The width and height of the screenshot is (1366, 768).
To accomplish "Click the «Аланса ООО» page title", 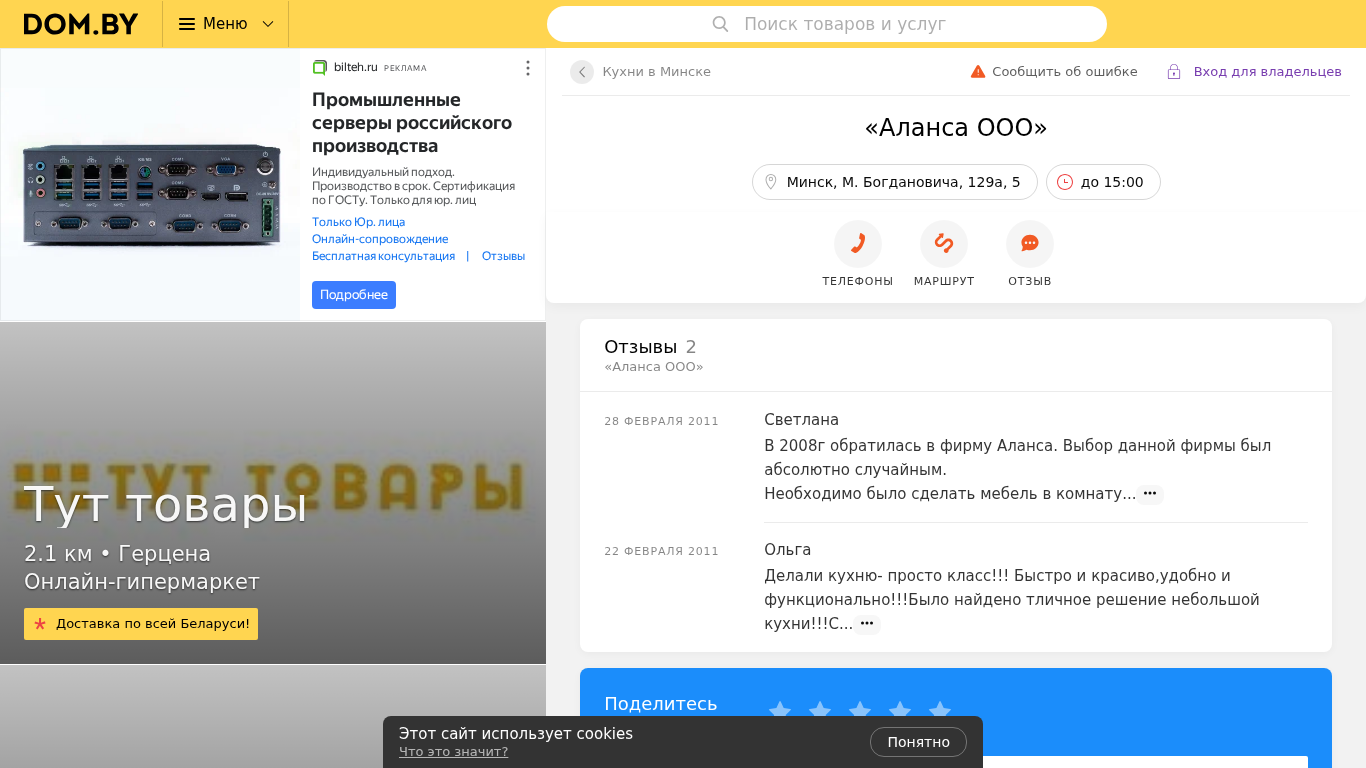I will pyautogui.click(x=956, y=128).
